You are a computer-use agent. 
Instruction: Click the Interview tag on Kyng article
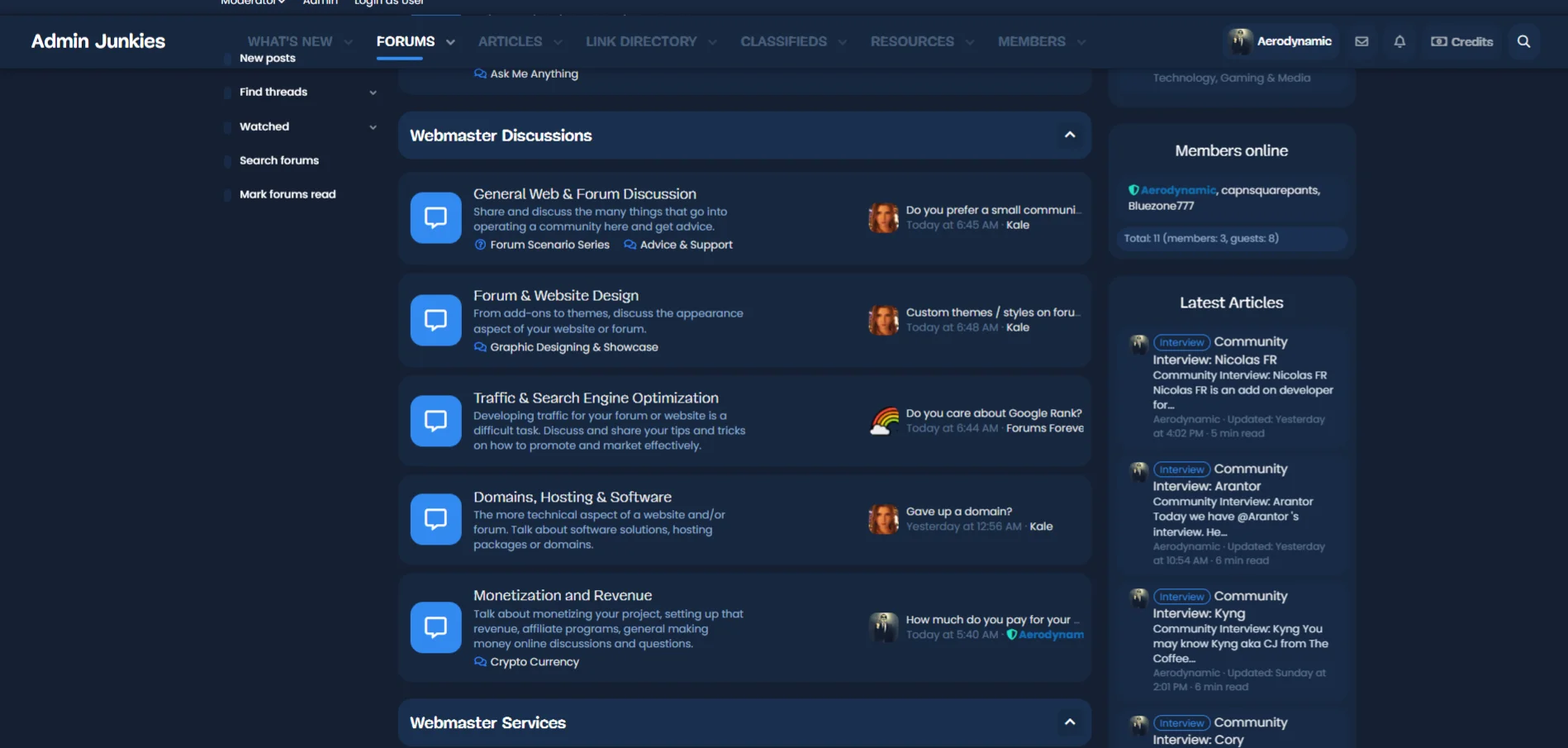pos(1181,597)
